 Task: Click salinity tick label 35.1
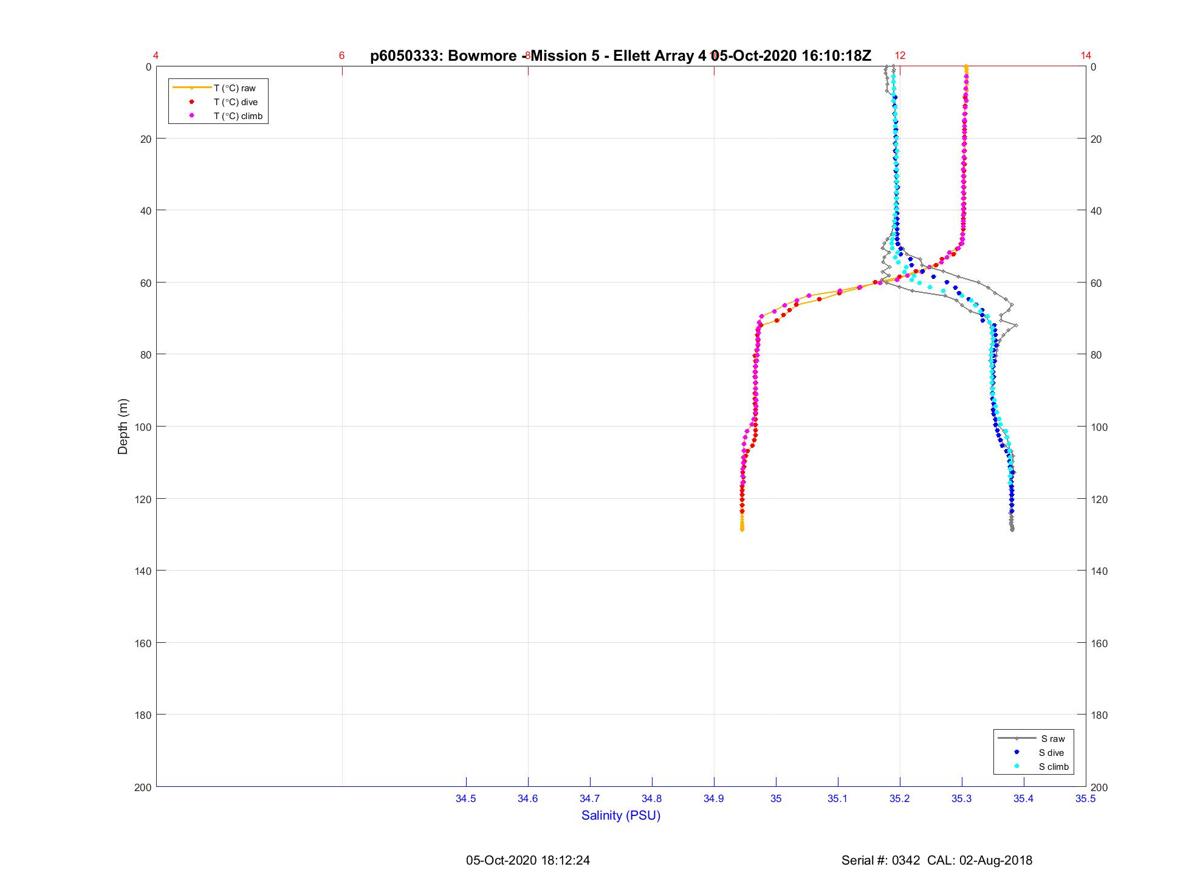(x=838, y=799)
